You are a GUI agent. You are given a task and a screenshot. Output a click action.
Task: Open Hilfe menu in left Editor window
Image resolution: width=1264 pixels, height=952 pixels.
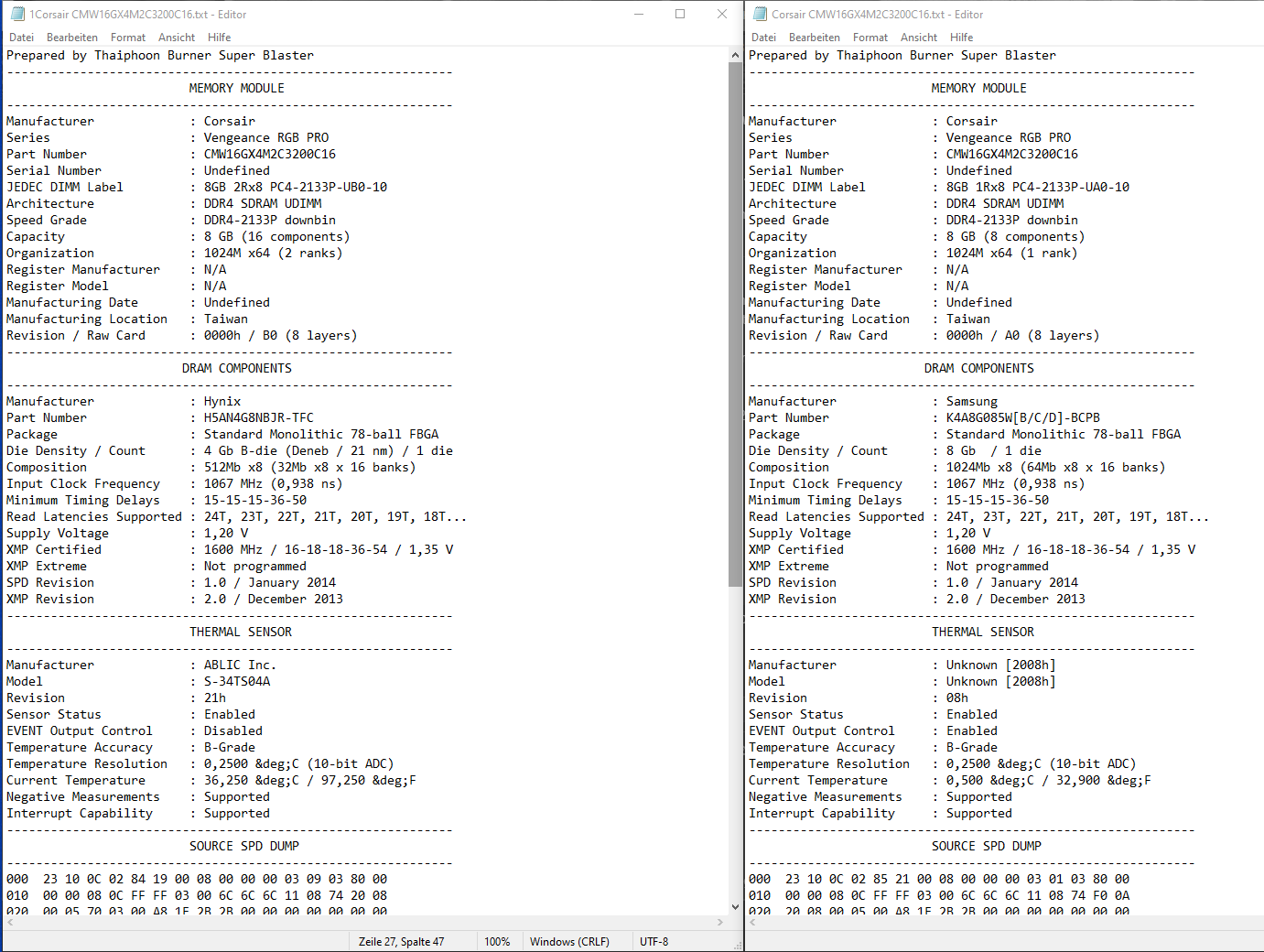click(x=220, y=38)
